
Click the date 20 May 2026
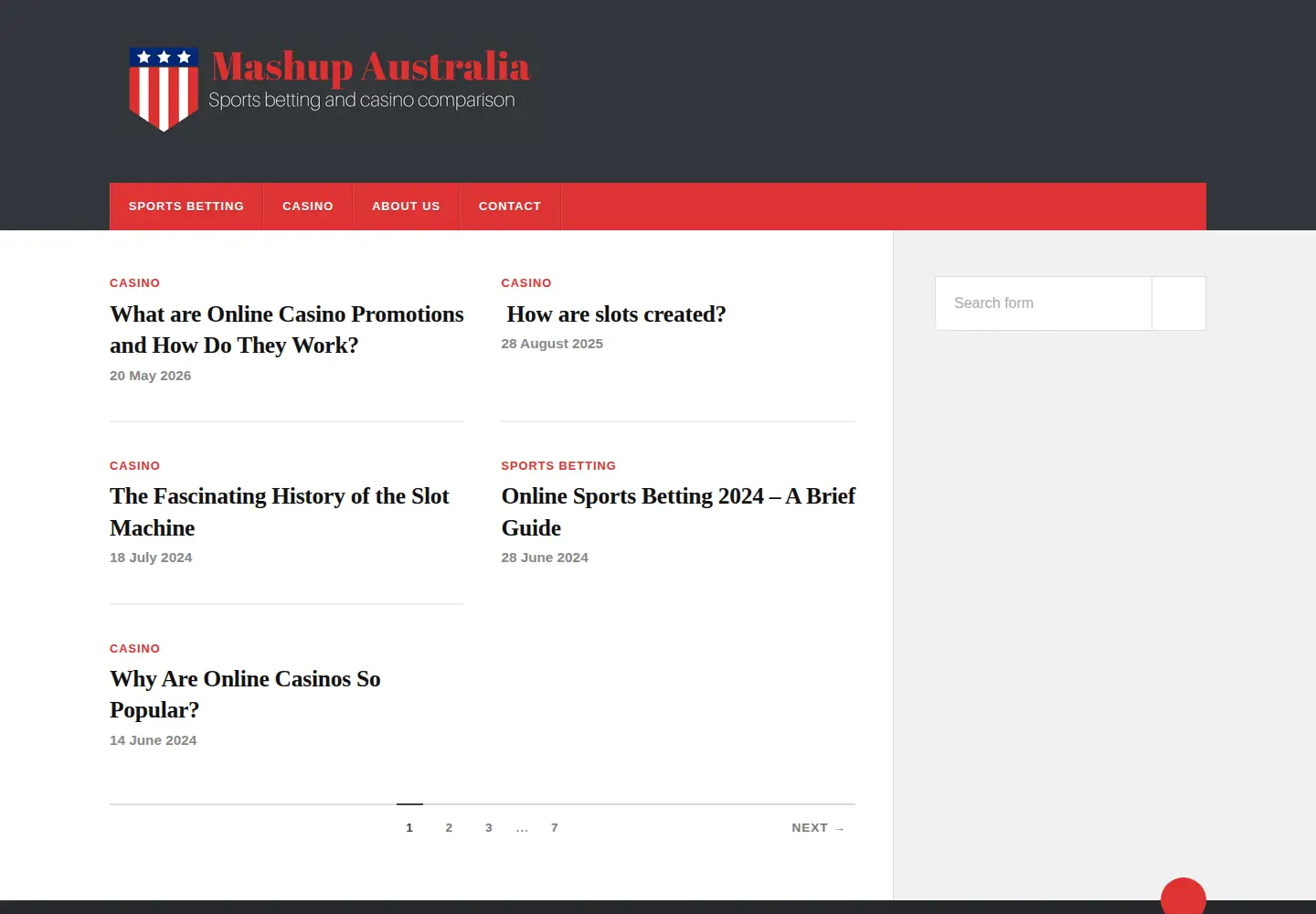tap(151, 376)
